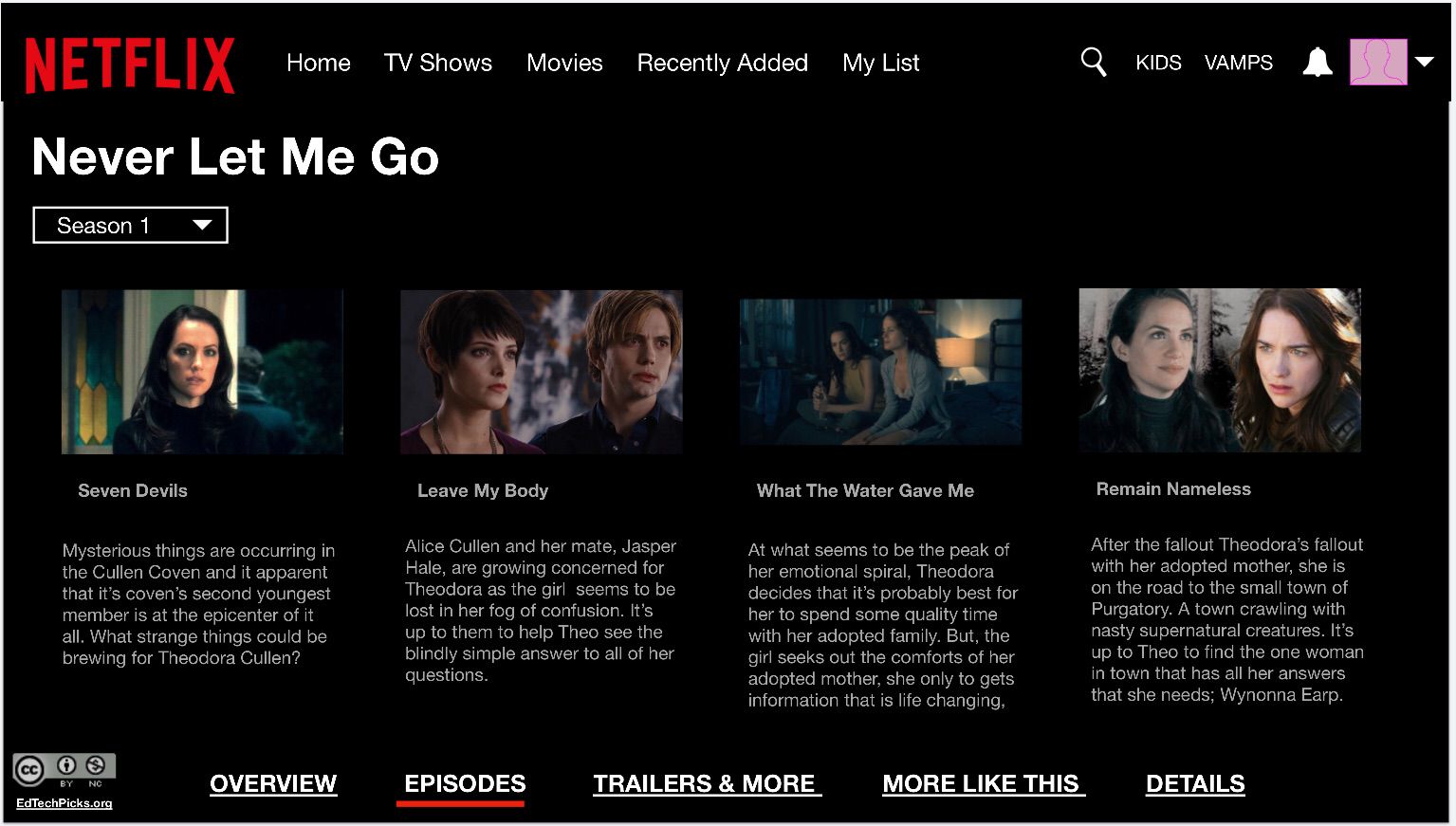Open the Season 1 dropdown

[131, 225]
